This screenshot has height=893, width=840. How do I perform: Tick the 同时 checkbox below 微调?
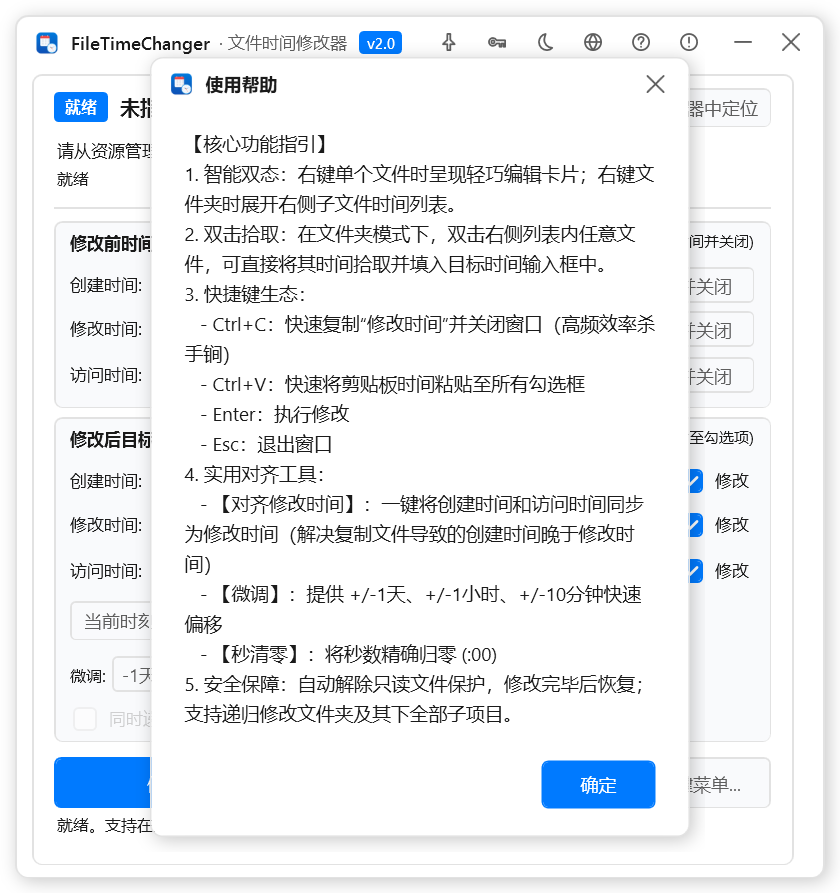[x=85, y=719]
